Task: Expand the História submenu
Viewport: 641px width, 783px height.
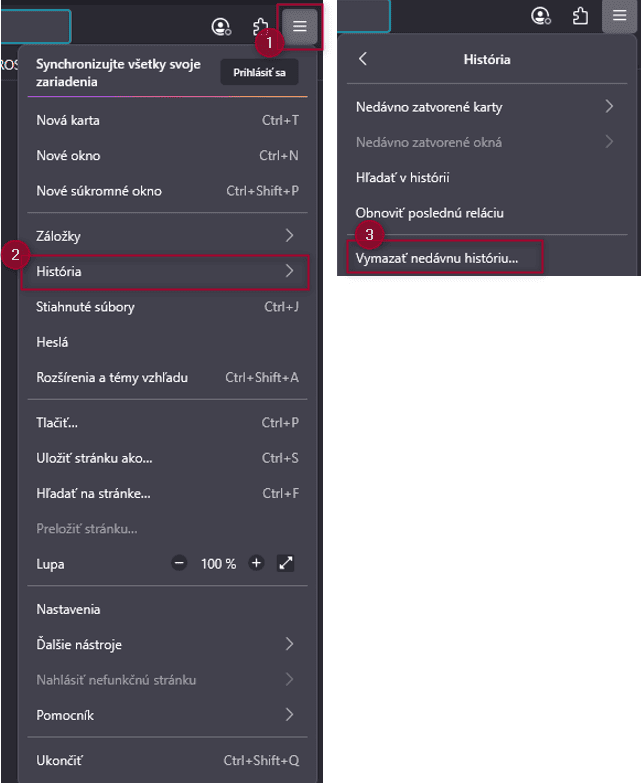Action: click(165, 271)
